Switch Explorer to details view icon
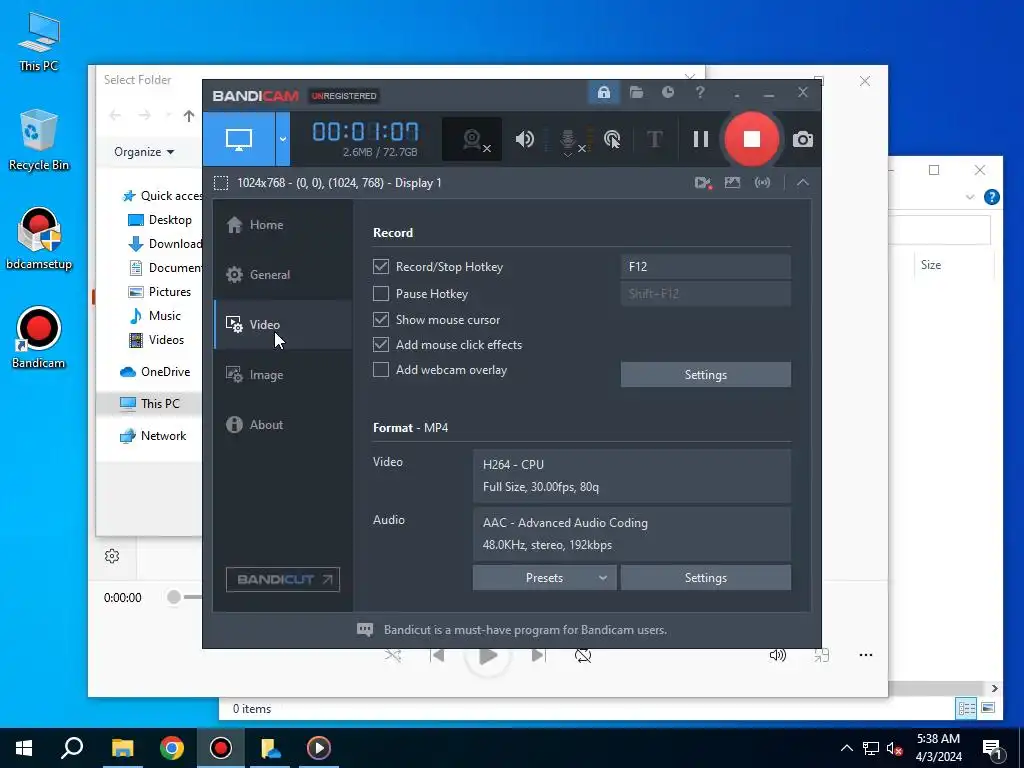Image resolution: width=1024 pixels, height=768 pixels. coord(966,708)
